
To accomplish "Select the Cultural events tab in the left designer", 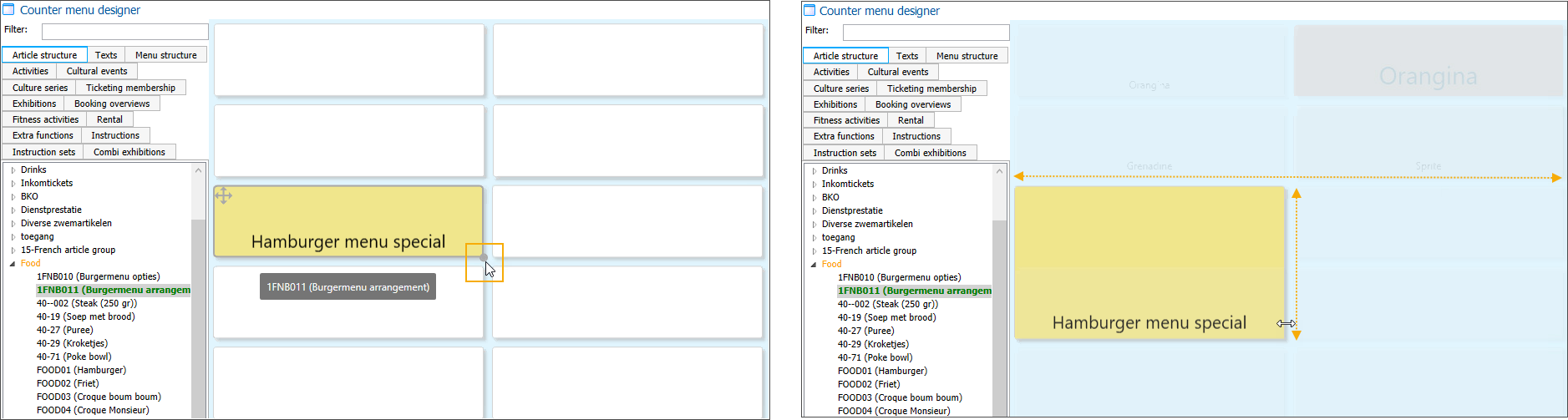I will [97, 72].
